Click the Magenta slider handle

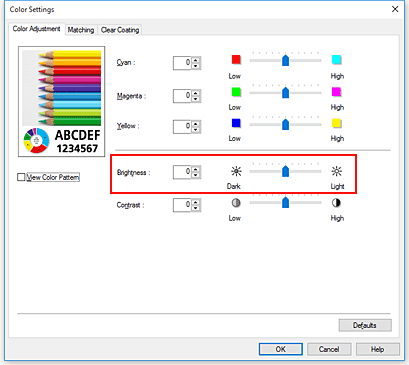tap(285, 92)
